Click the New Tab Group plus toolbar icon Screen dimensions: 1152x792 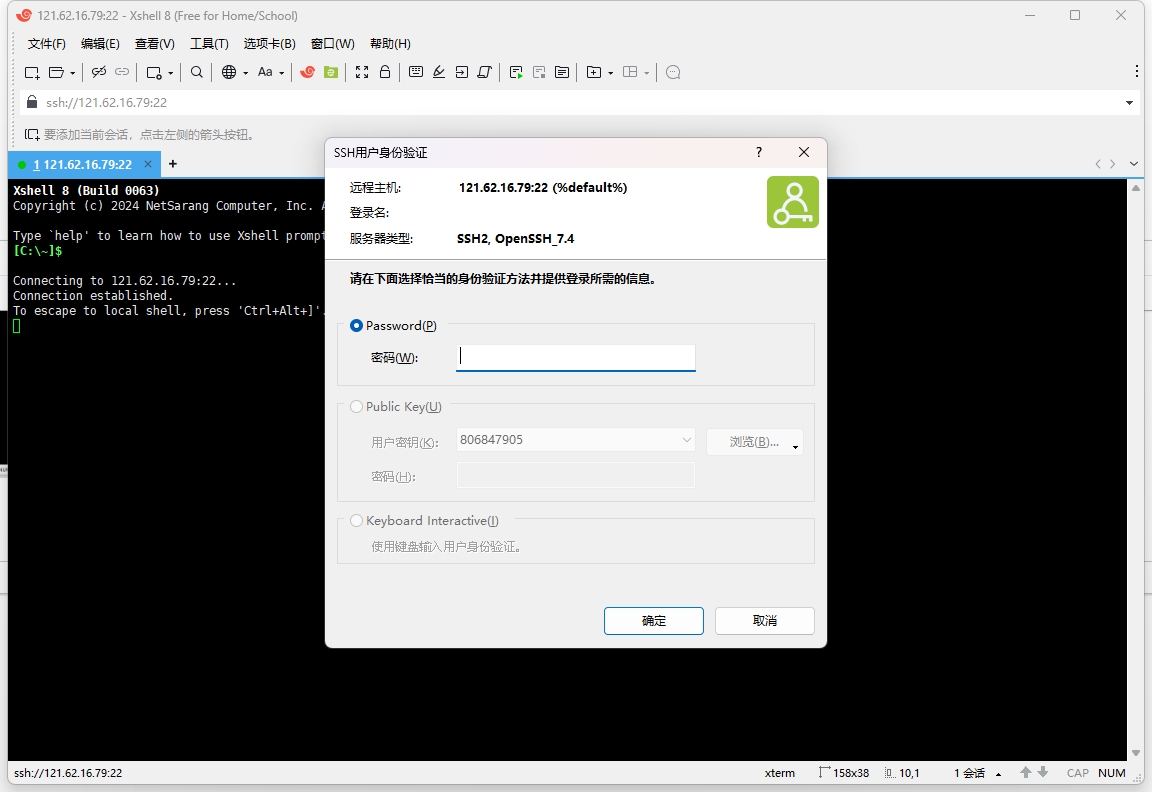[594, 72]
